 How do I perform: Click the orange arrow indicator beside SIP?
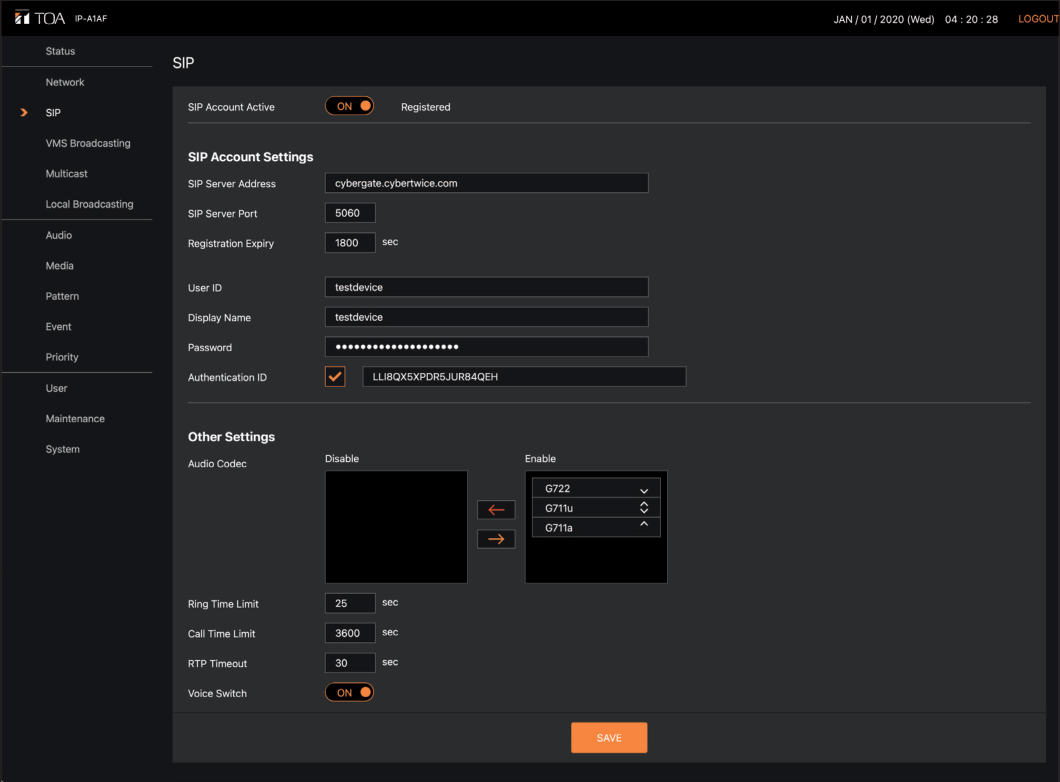click(x=24, y=112)
